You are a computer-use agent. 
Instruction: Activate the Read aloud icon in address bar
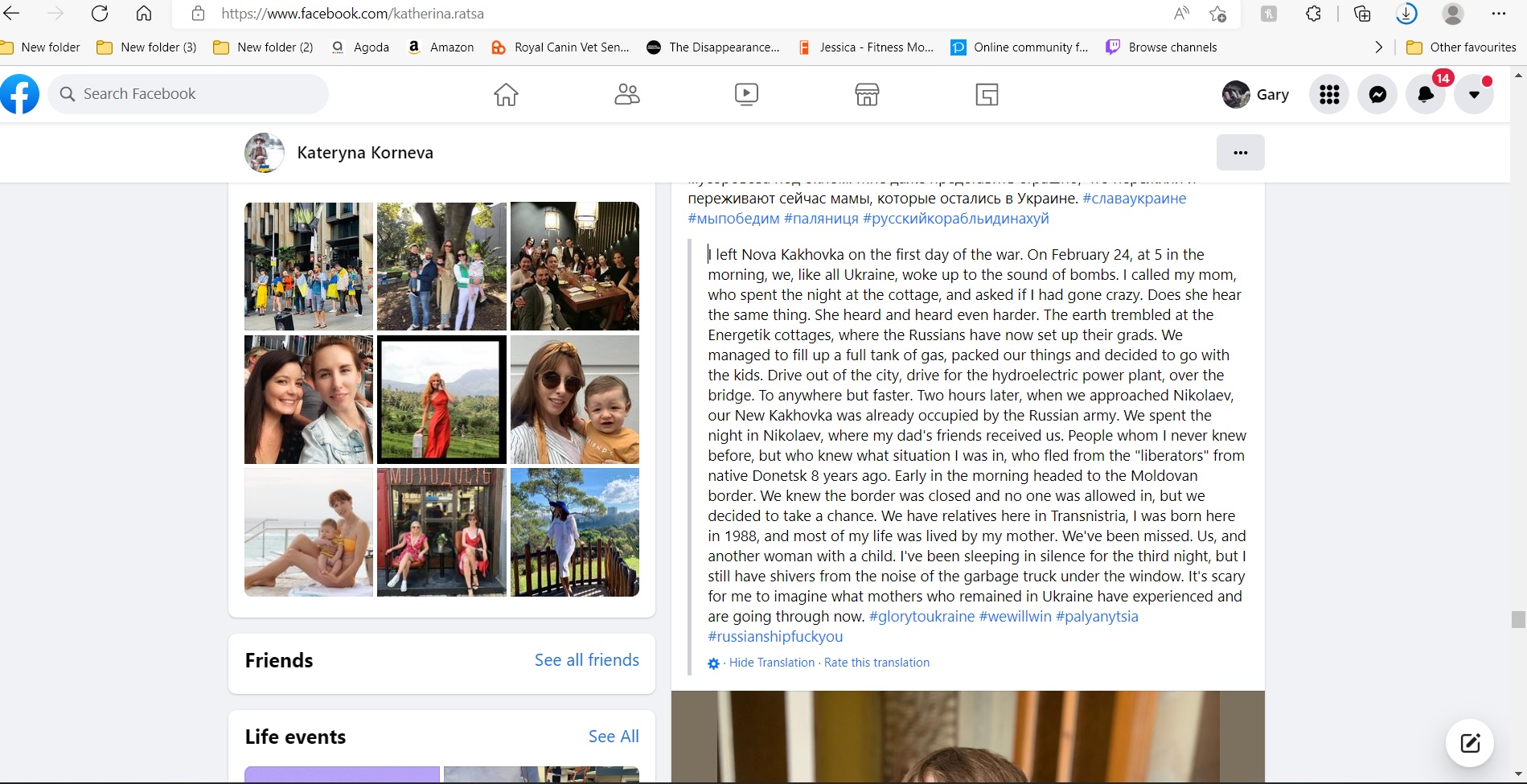click(1181, 14)
